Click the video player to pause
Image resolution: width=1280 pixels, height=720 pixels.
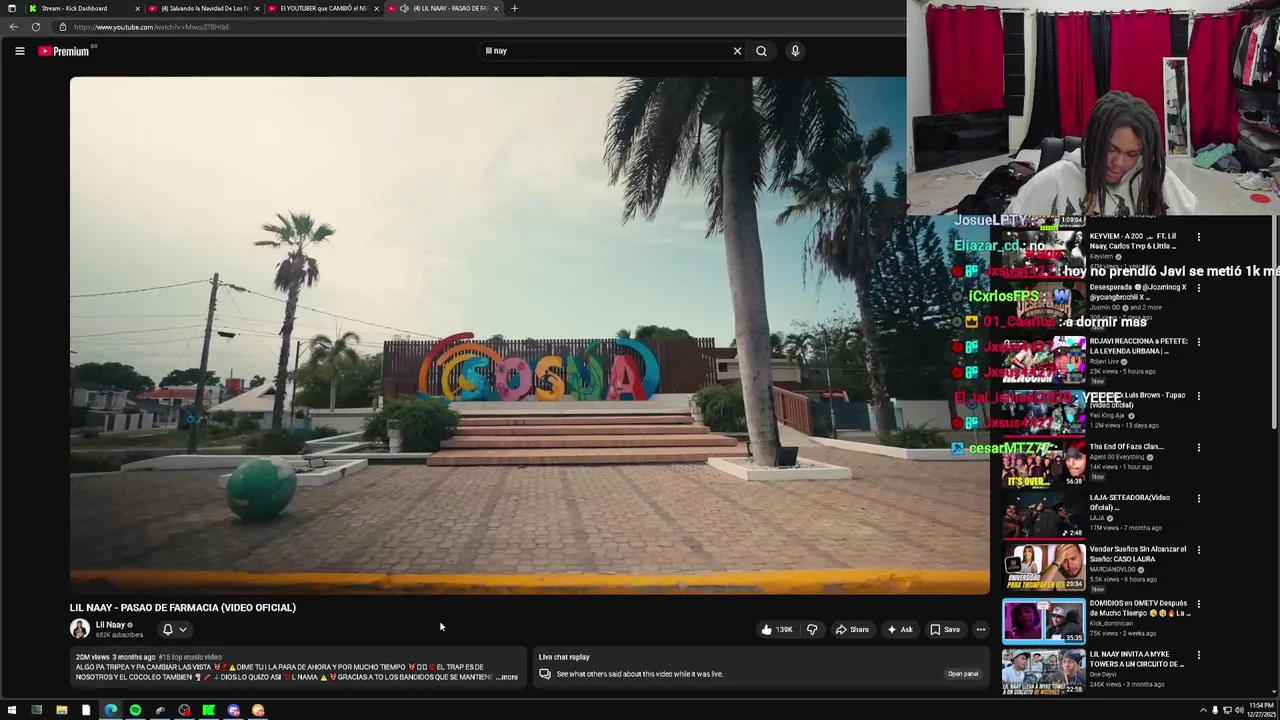point(529,335)
